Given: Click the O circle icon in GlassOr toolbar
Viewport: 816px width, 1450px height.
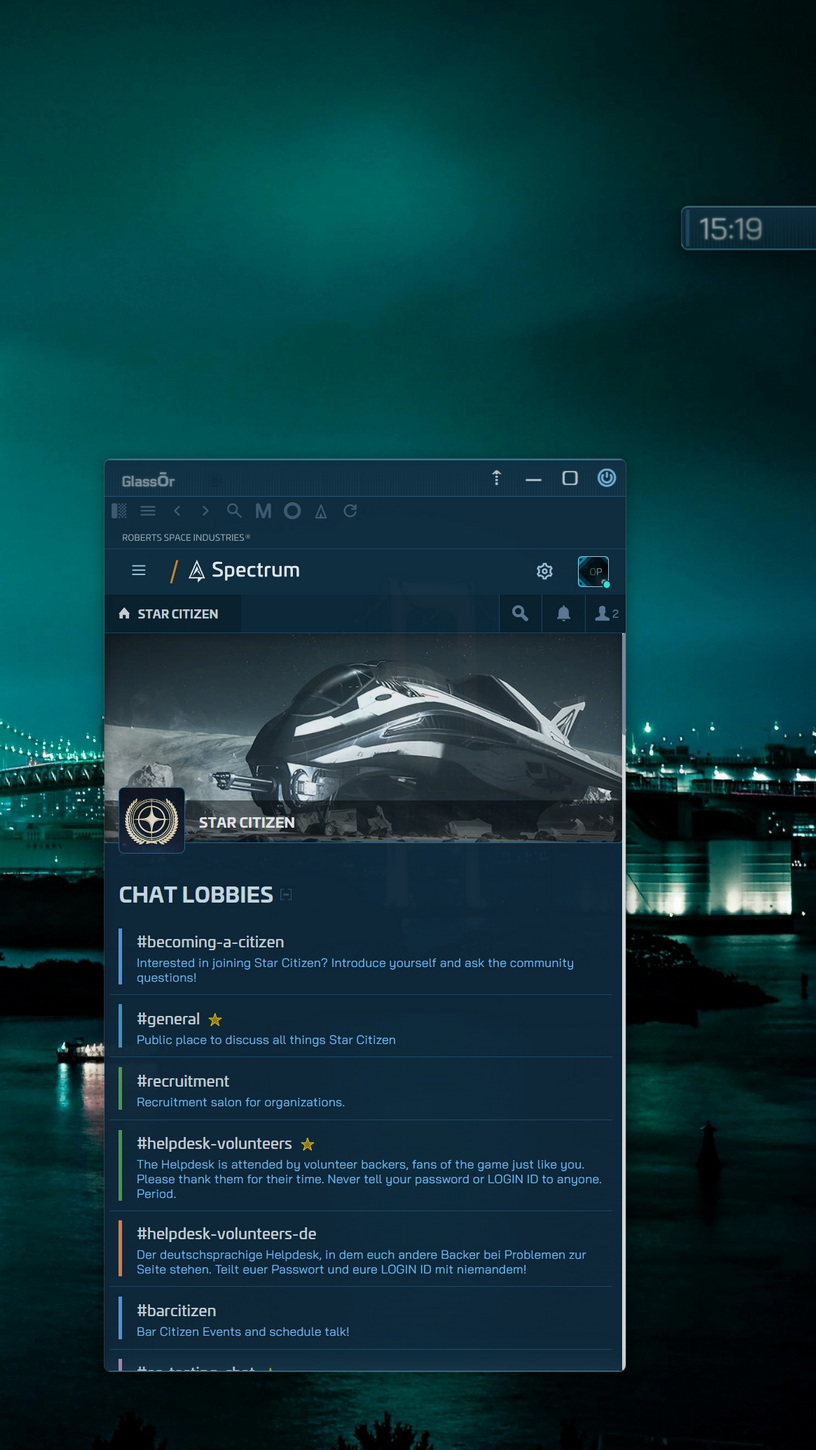Looking at the screenshot, I should click(292, 511).
